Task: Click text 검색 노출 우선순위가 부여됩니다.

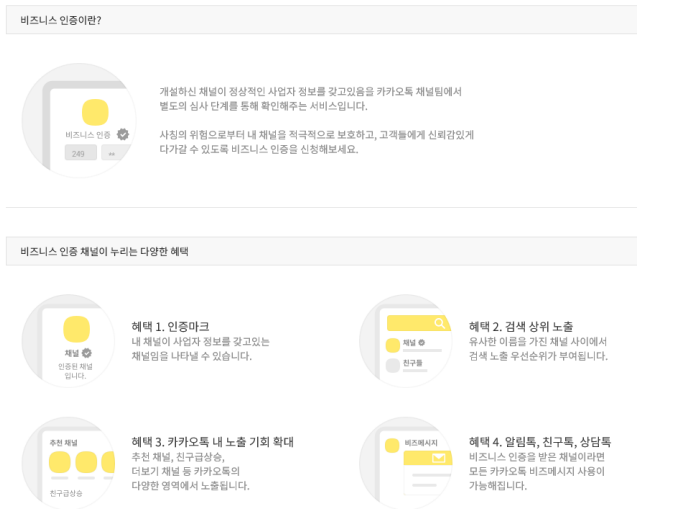Action: [538, 356]
